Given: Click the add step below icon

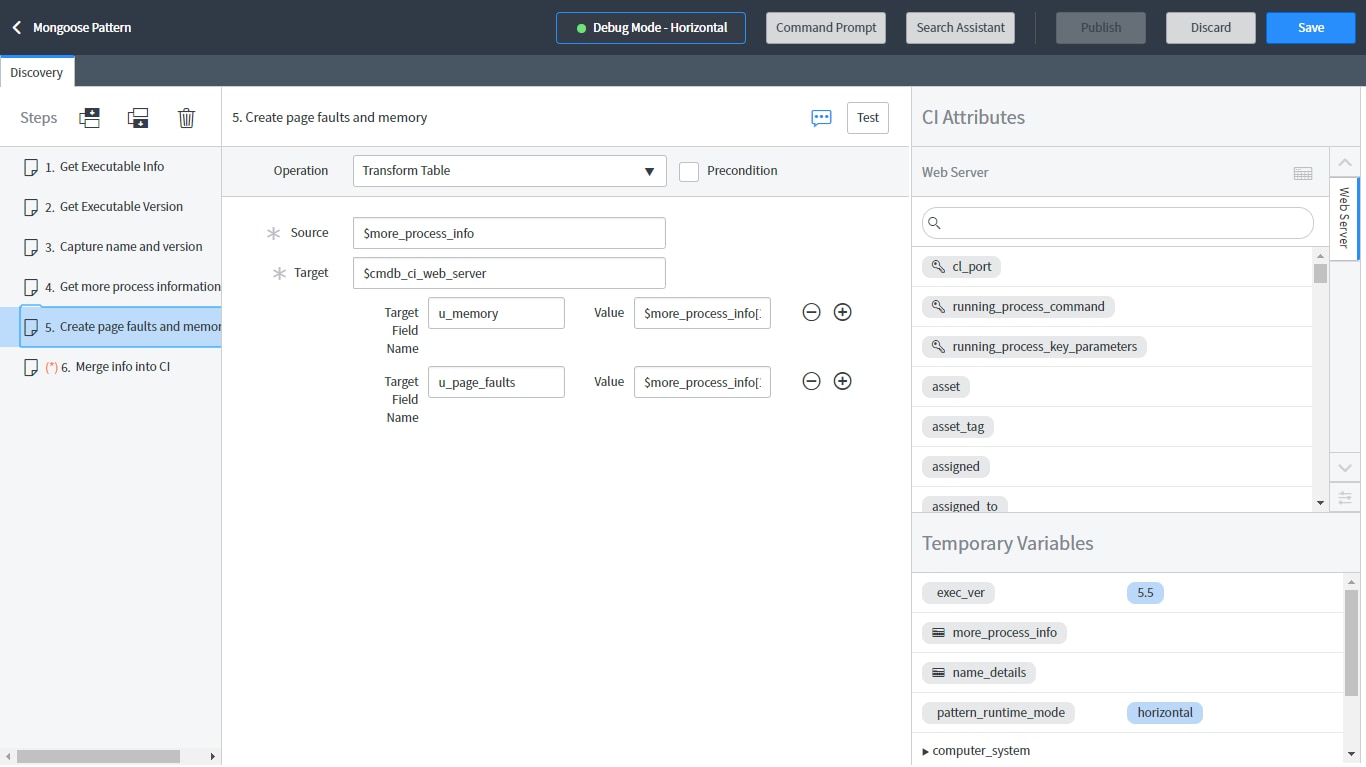Looking at the screenshot, I should coord(138,118).
